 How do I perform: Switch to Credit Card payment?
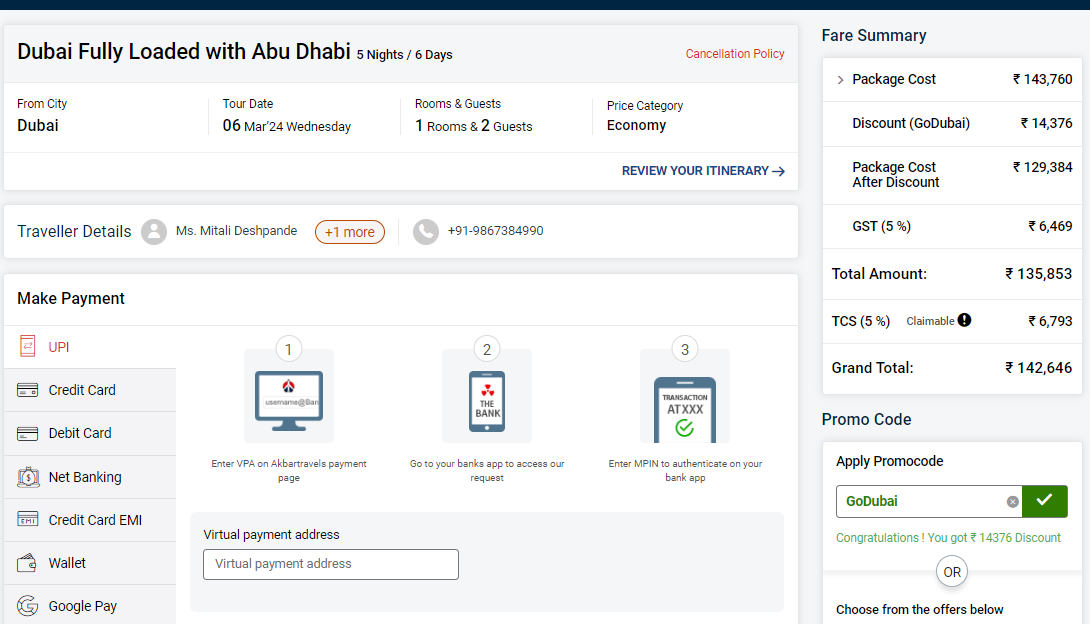[x=90, y=390]
